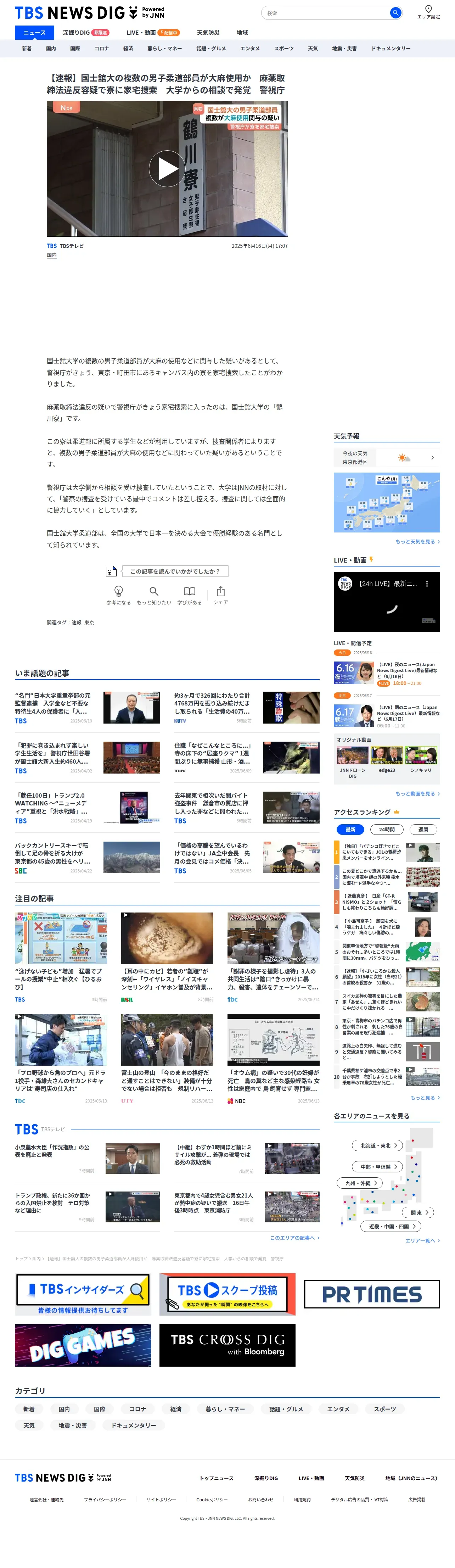Viewport: 455px width, 1568px height.
Task: Click the シェア share icon
Action: (221, 590)
